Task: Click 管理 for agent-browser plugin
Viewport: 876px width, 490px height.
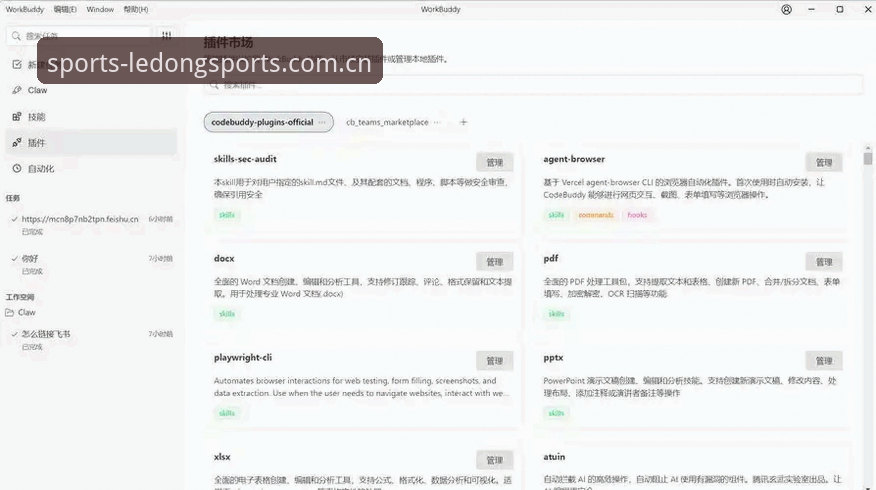Action: (x=824, y=163)
